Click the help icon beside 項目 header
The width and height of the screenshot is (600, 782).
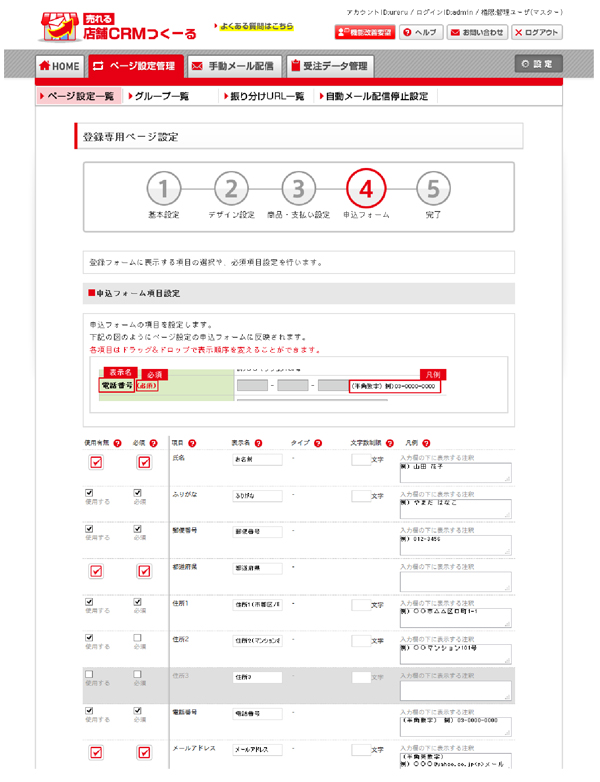click(x=193, y=443)
